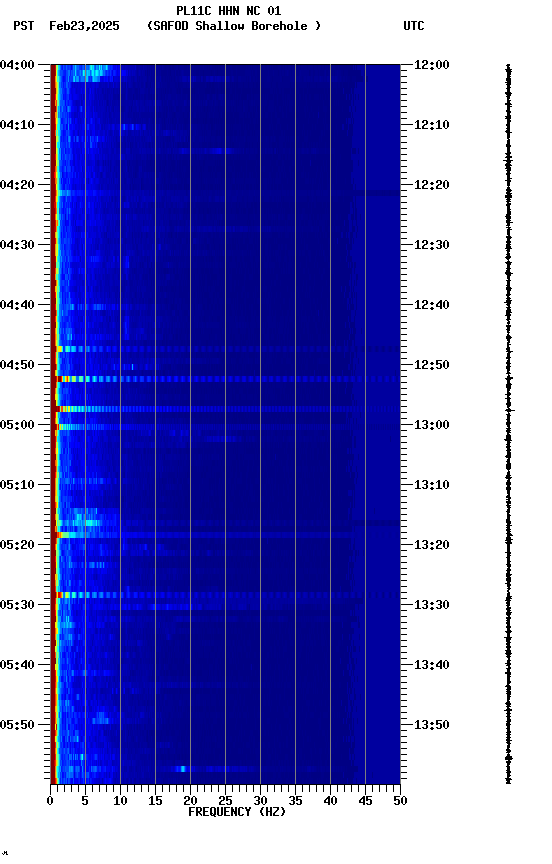Click the 04:30 PST time label

click(17, 245)
